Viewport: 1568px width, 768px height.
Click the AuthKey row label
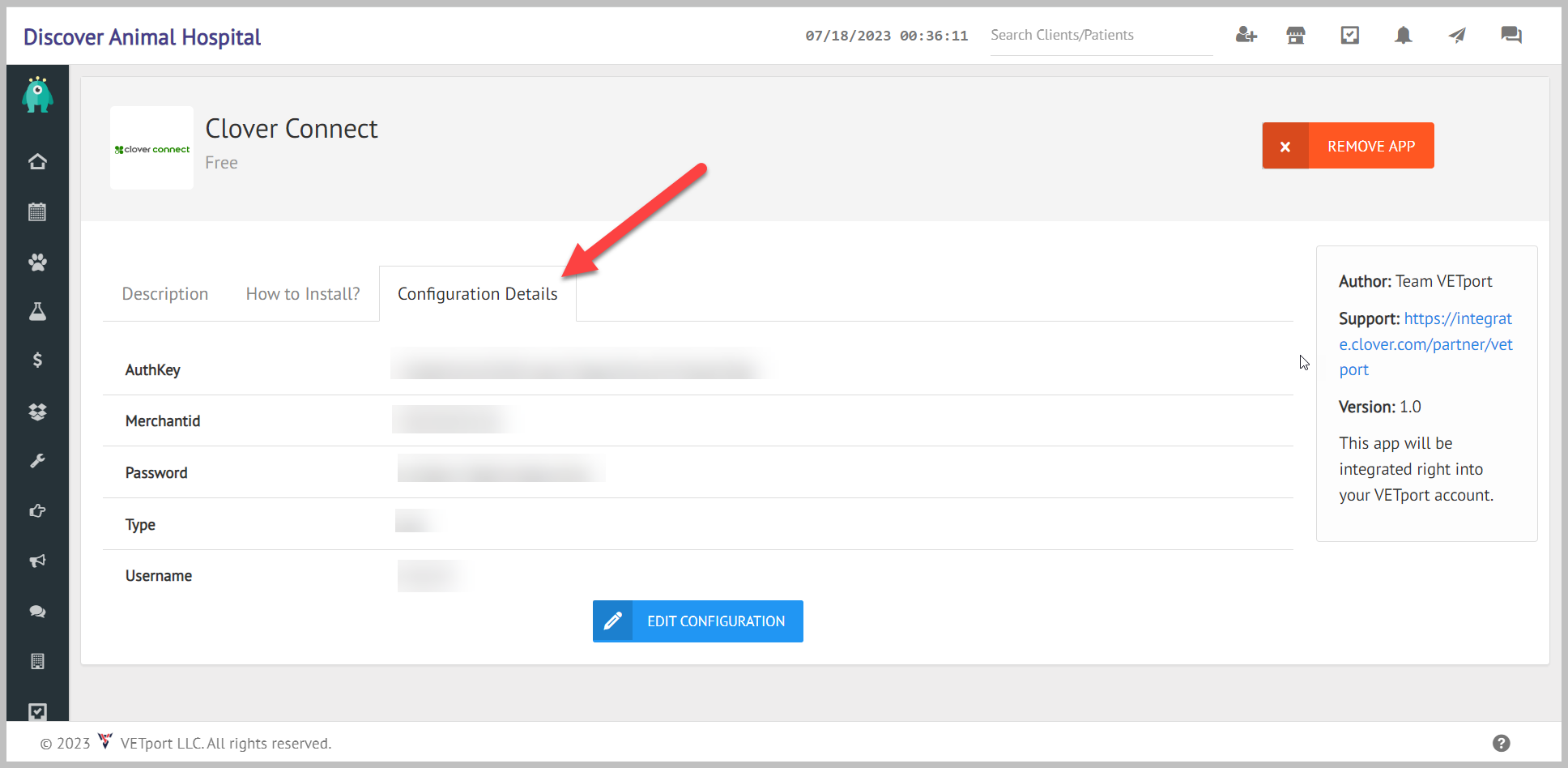[x=153, y=370]
